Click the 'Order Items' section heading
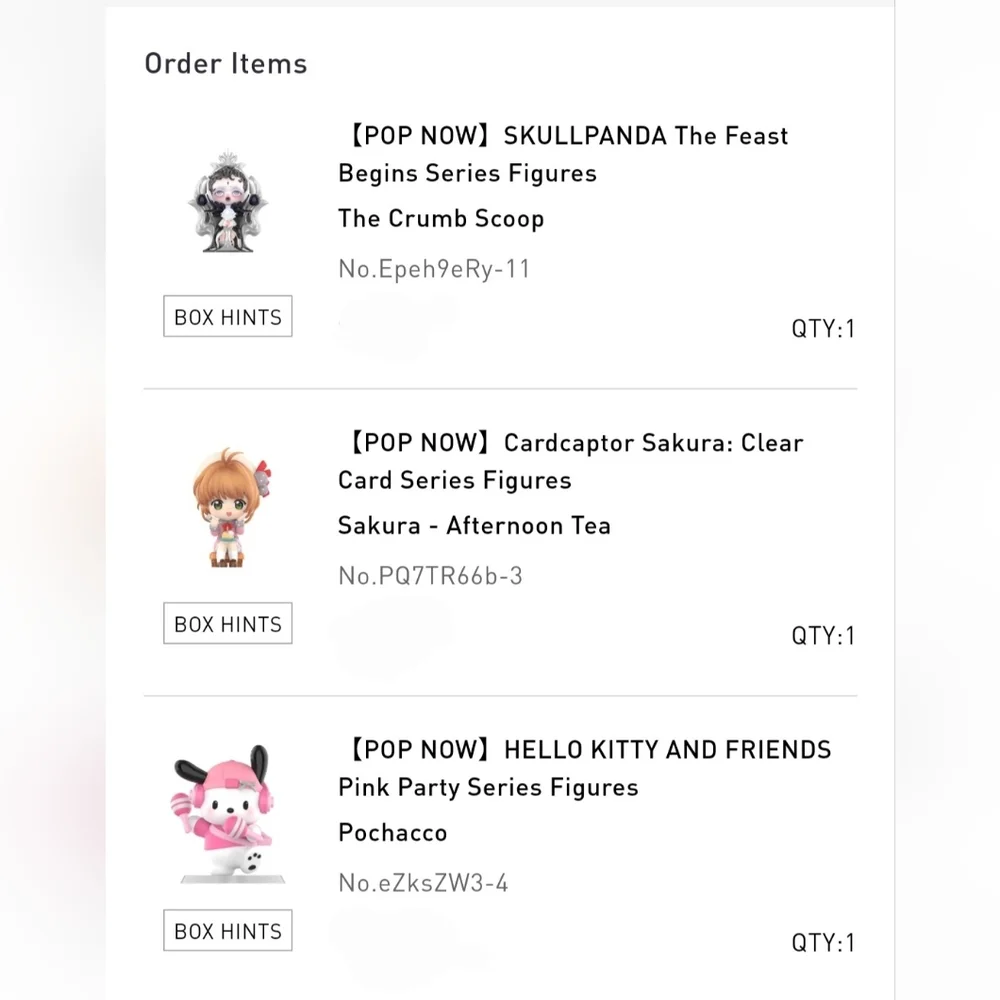The width and height of the screenshot is (1000, 1000). (x=226, y=64)
